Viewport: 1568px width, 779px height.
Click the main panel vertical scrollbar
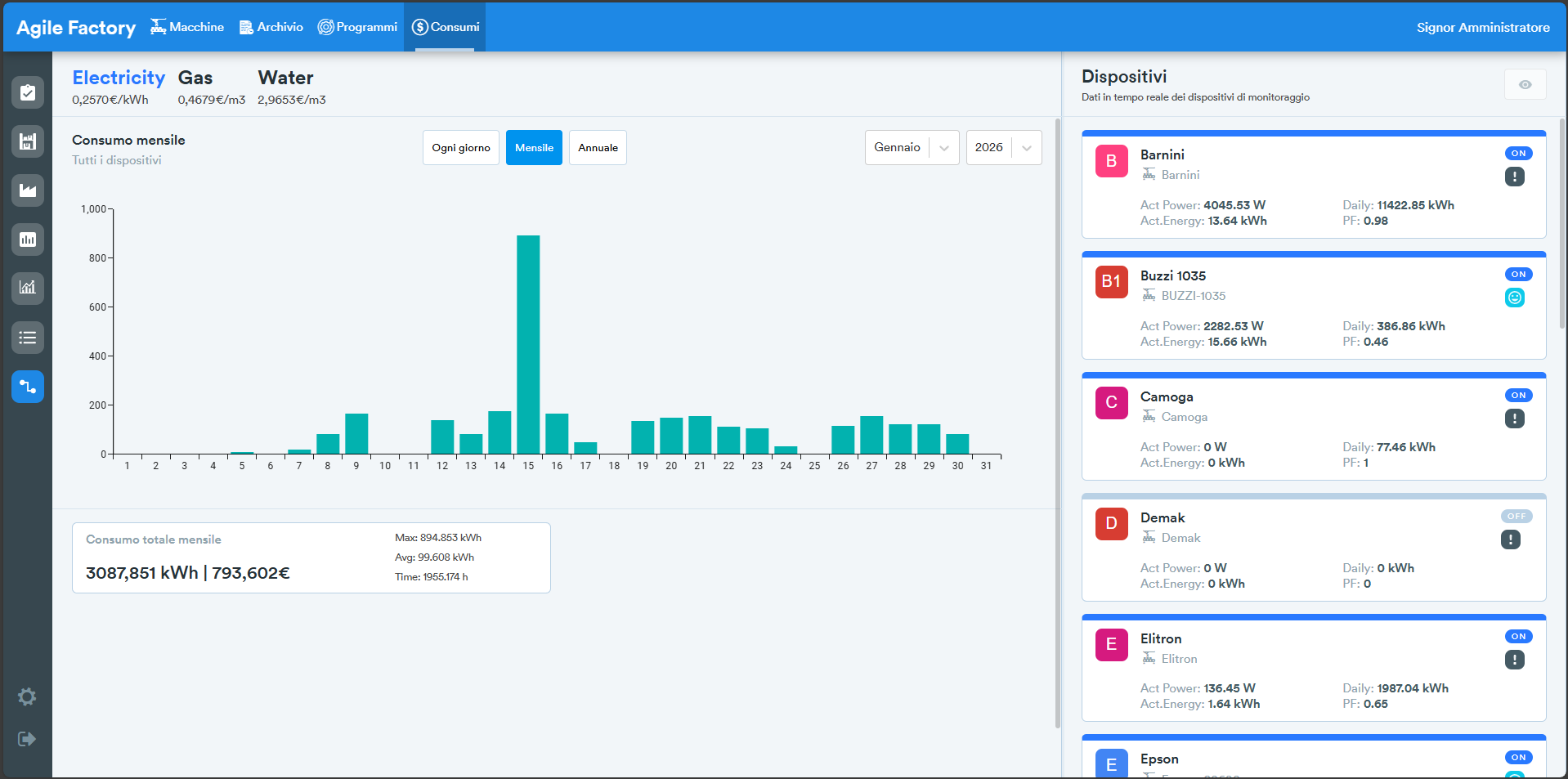click(x=1057, y=423)
